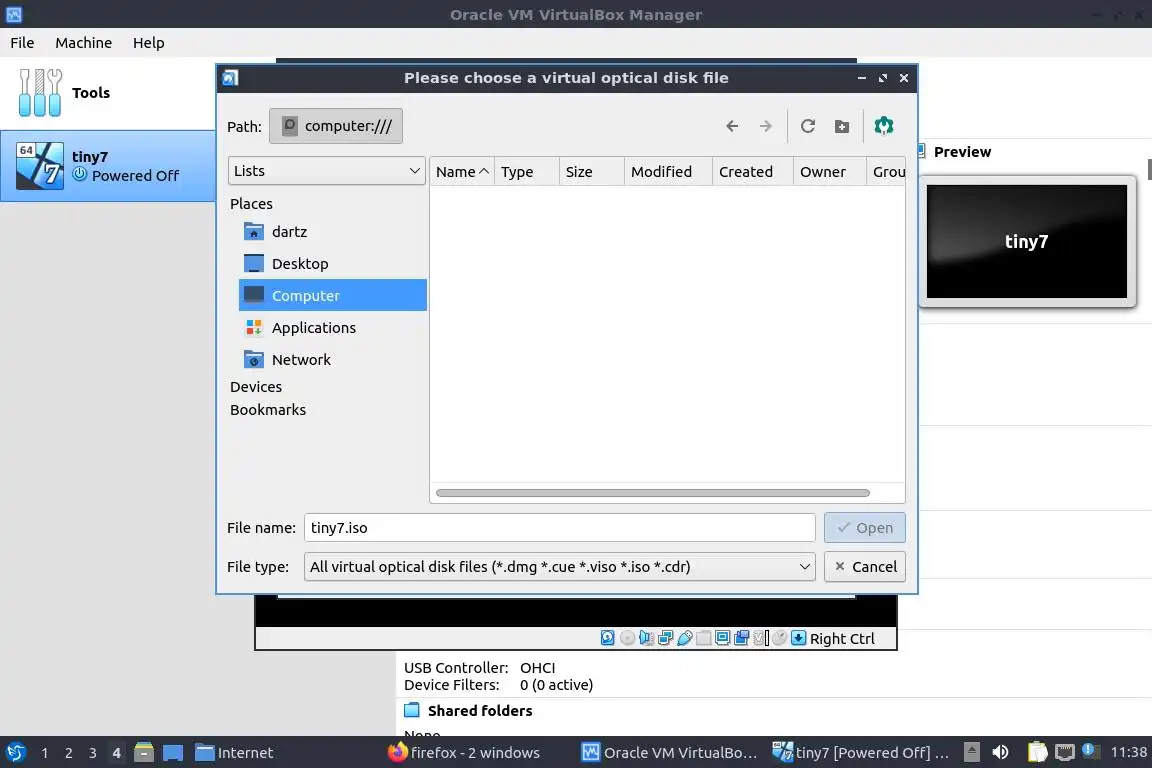Click the horizontal scrollbar of file list
Screen dimensions: 1152x768
[652, 493]
